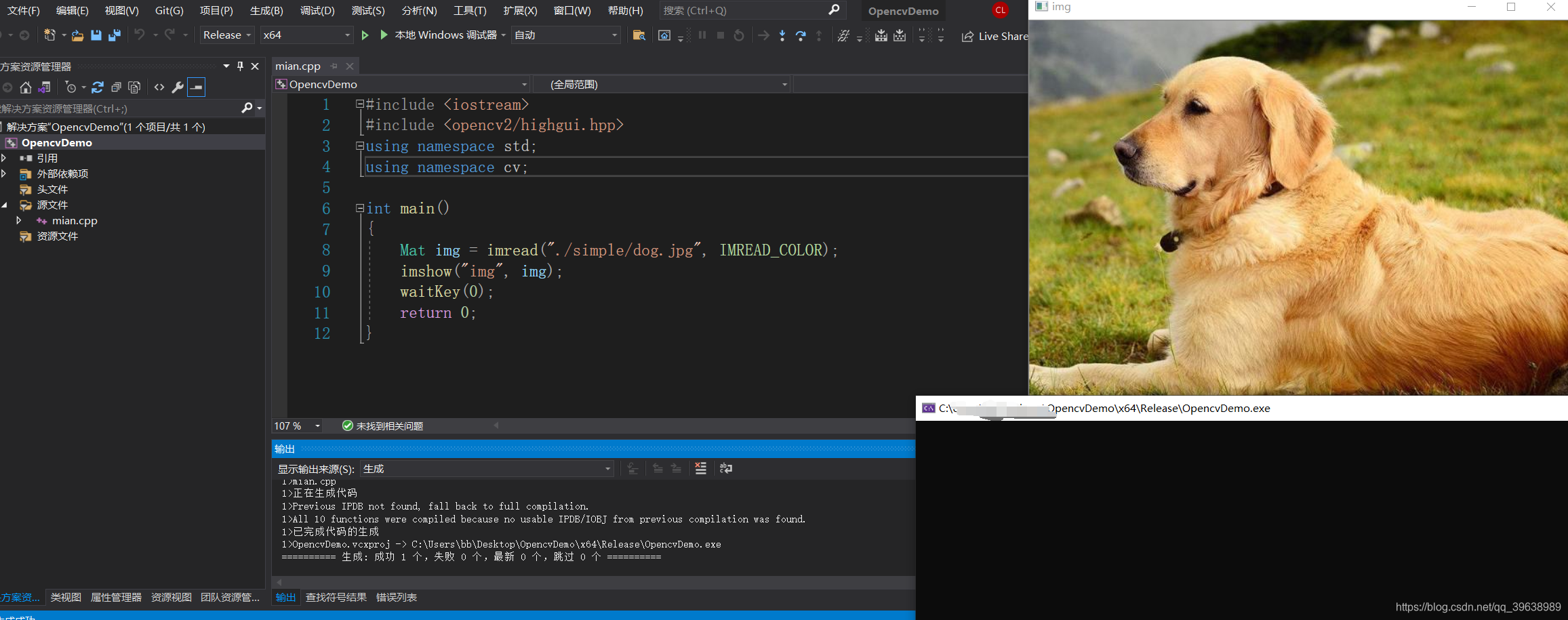
Task: Open the 107 % zoom dropdown
Action: (297, 426)
